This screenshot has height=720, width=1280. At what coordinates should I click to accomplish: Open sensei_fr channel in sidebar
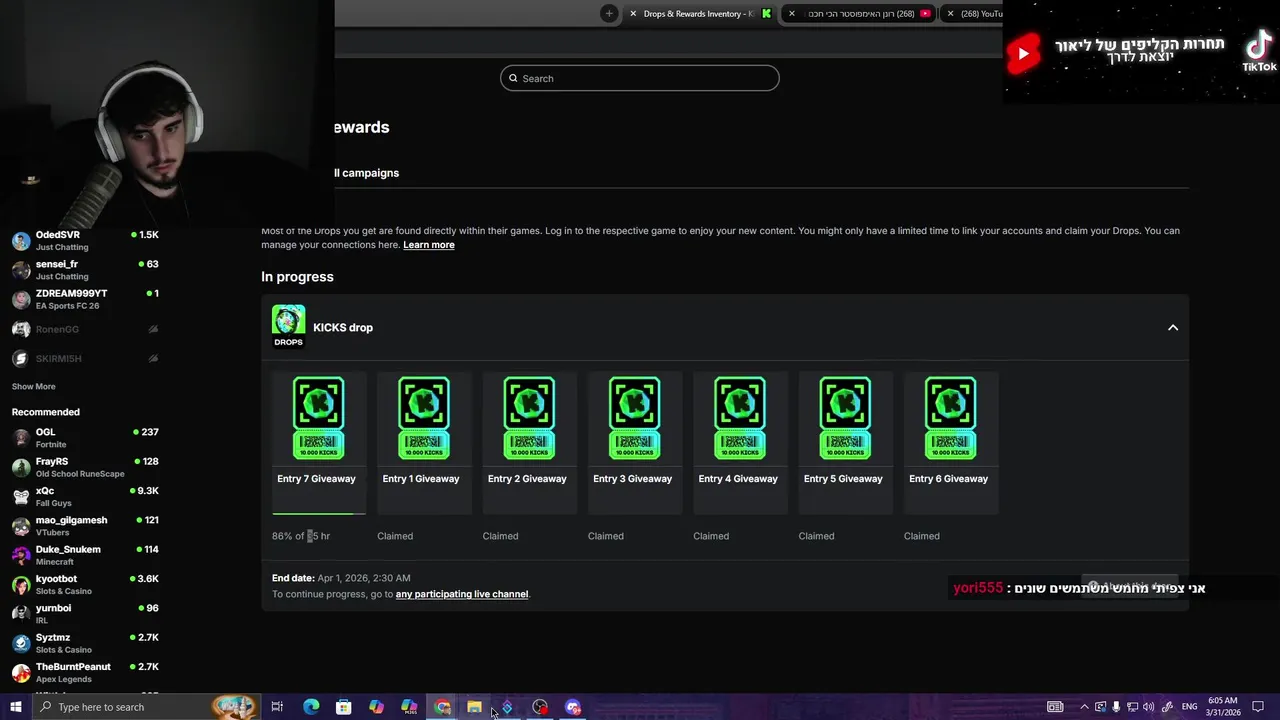[x=85, y=270]
